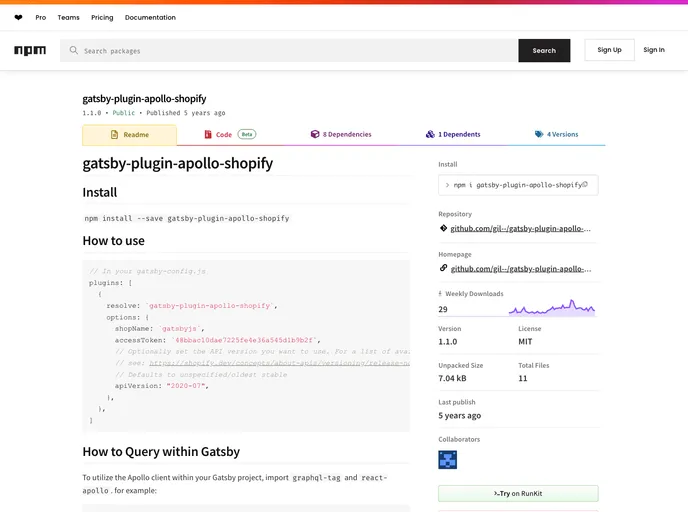This screenshot has width=688, height=512.
Task: Switch to the Readme tab
Action: coord(129,135)
